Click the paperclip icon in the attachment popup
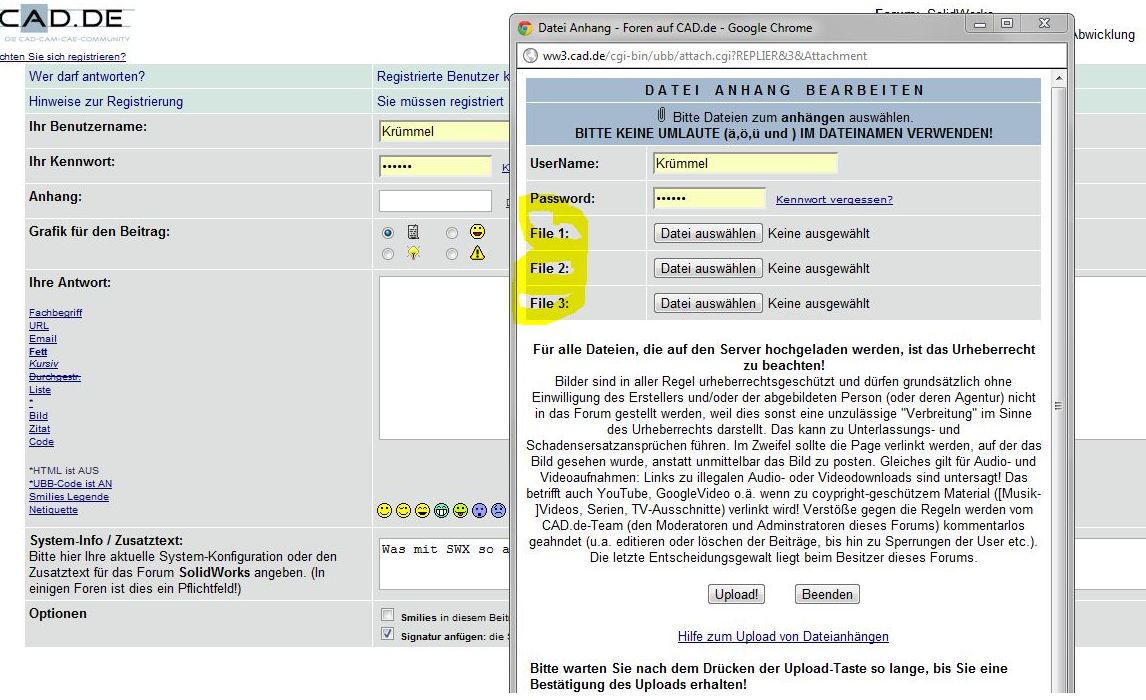This screenshot has width=1146, height=700. 661,115
